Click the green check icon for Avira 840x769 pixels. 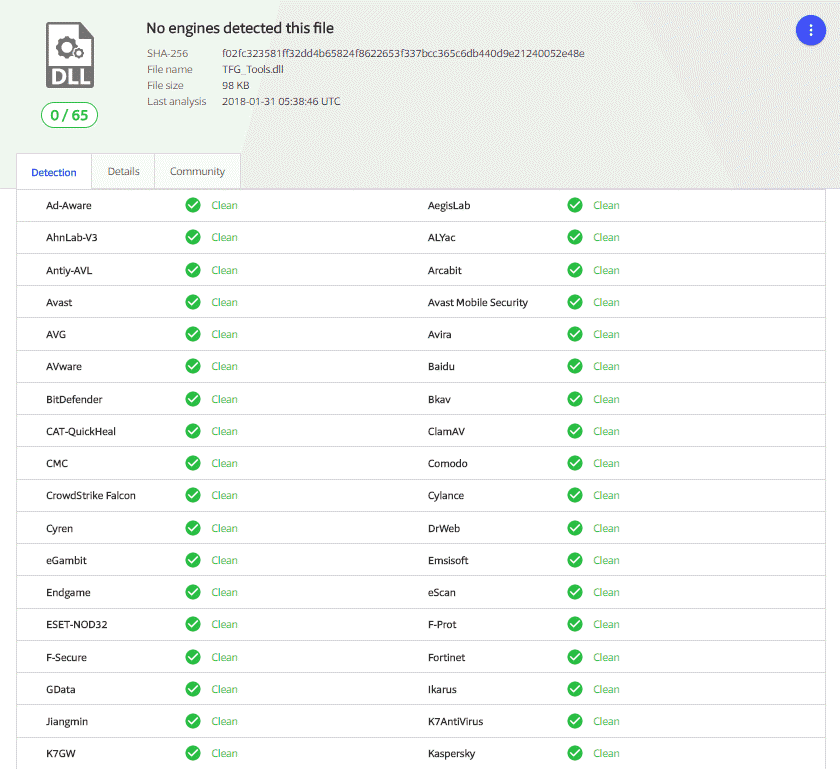tap(575, 335)
